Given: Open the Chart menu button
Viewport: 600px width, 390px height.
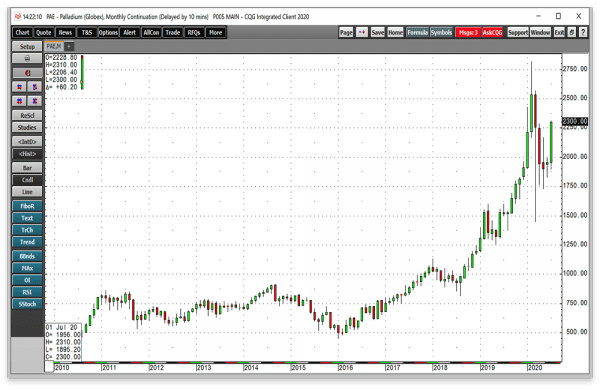Looking at the screenshot, I should pyautogui.click(x=23, y=33).
